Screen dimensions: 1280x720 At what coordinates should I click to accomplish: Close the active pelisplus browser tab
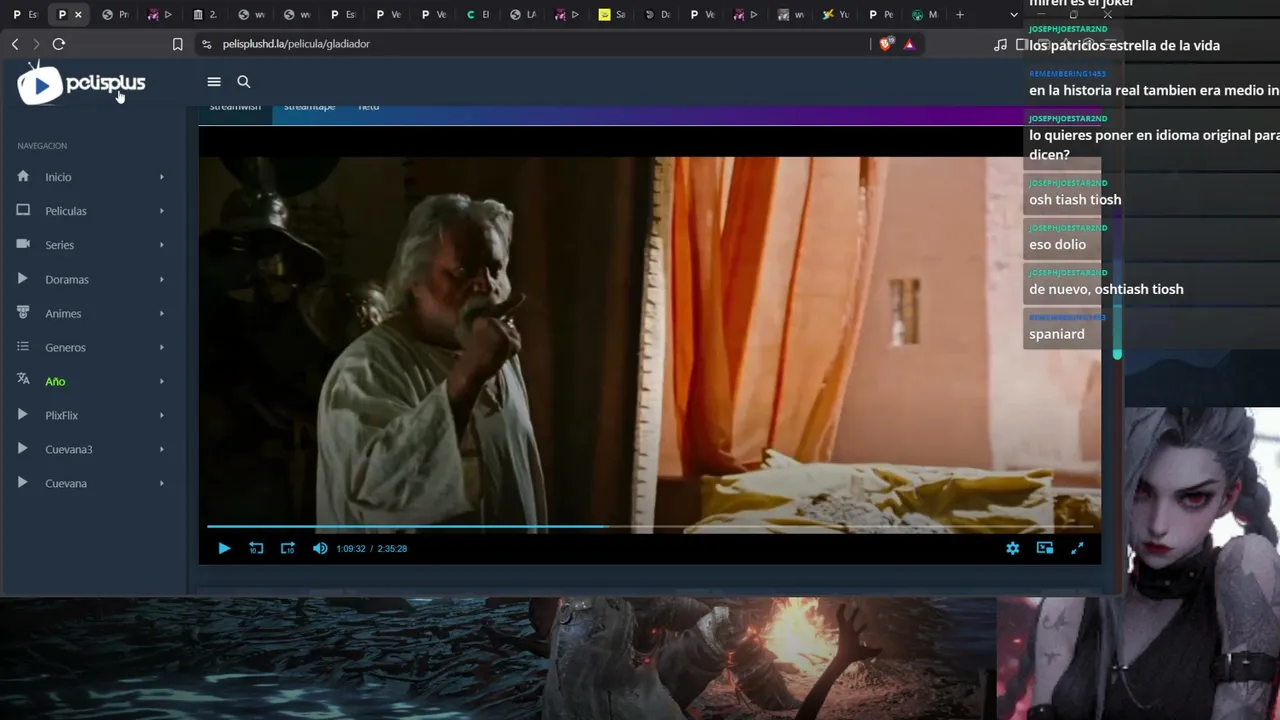(78, 15)
